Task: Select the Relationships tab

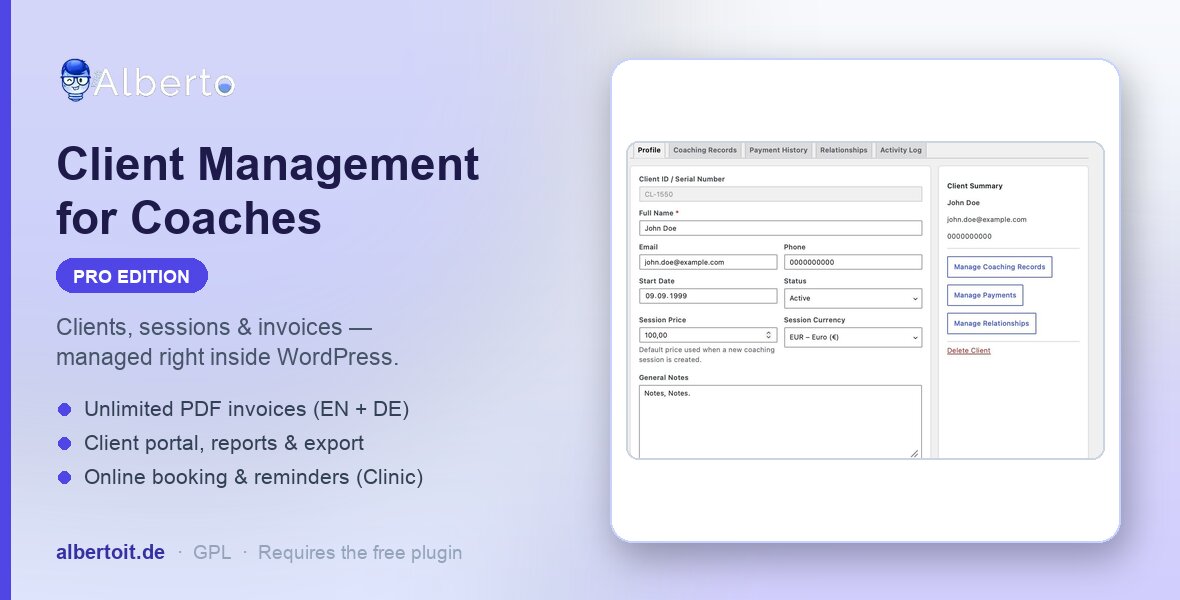Action: pyautogui.click(x=844, y=150)
